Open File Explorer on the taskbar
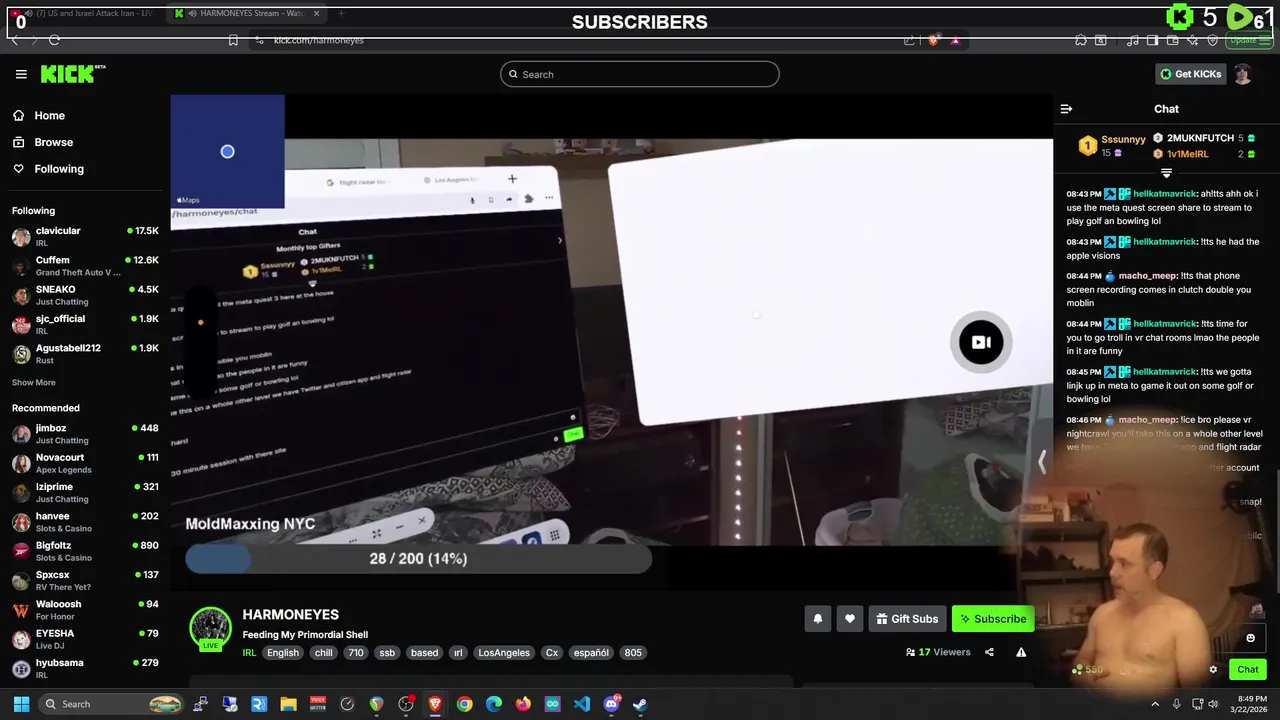The height and width of the screenshot is (720, 1280). 288,704
